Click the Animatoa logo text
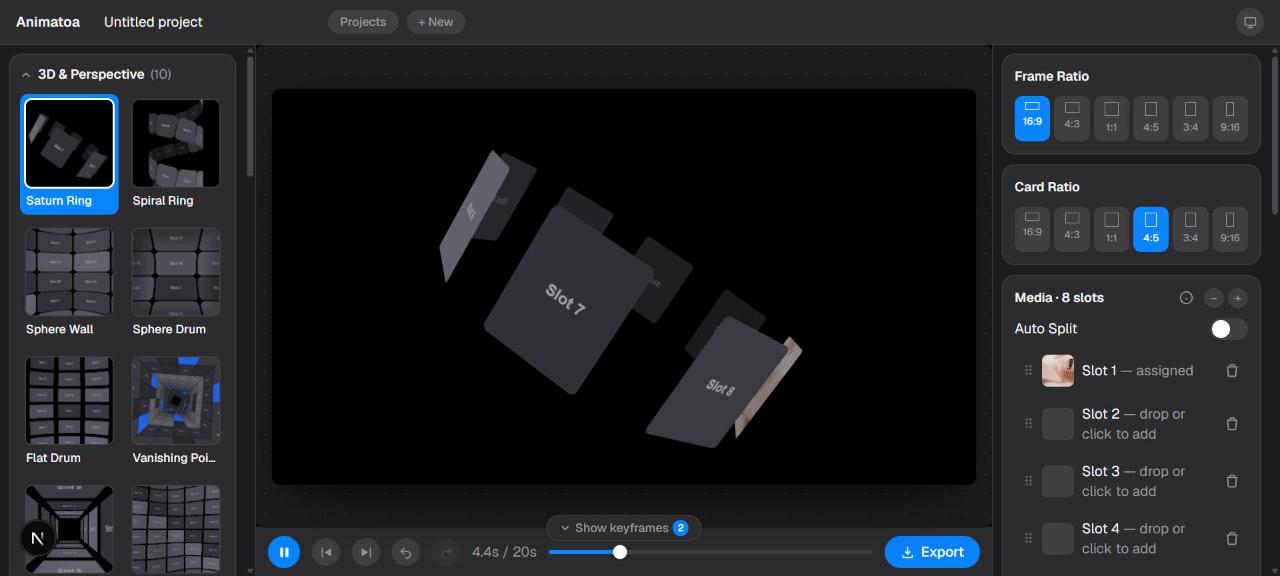The image size is (1280, 576). coord(48,22)
